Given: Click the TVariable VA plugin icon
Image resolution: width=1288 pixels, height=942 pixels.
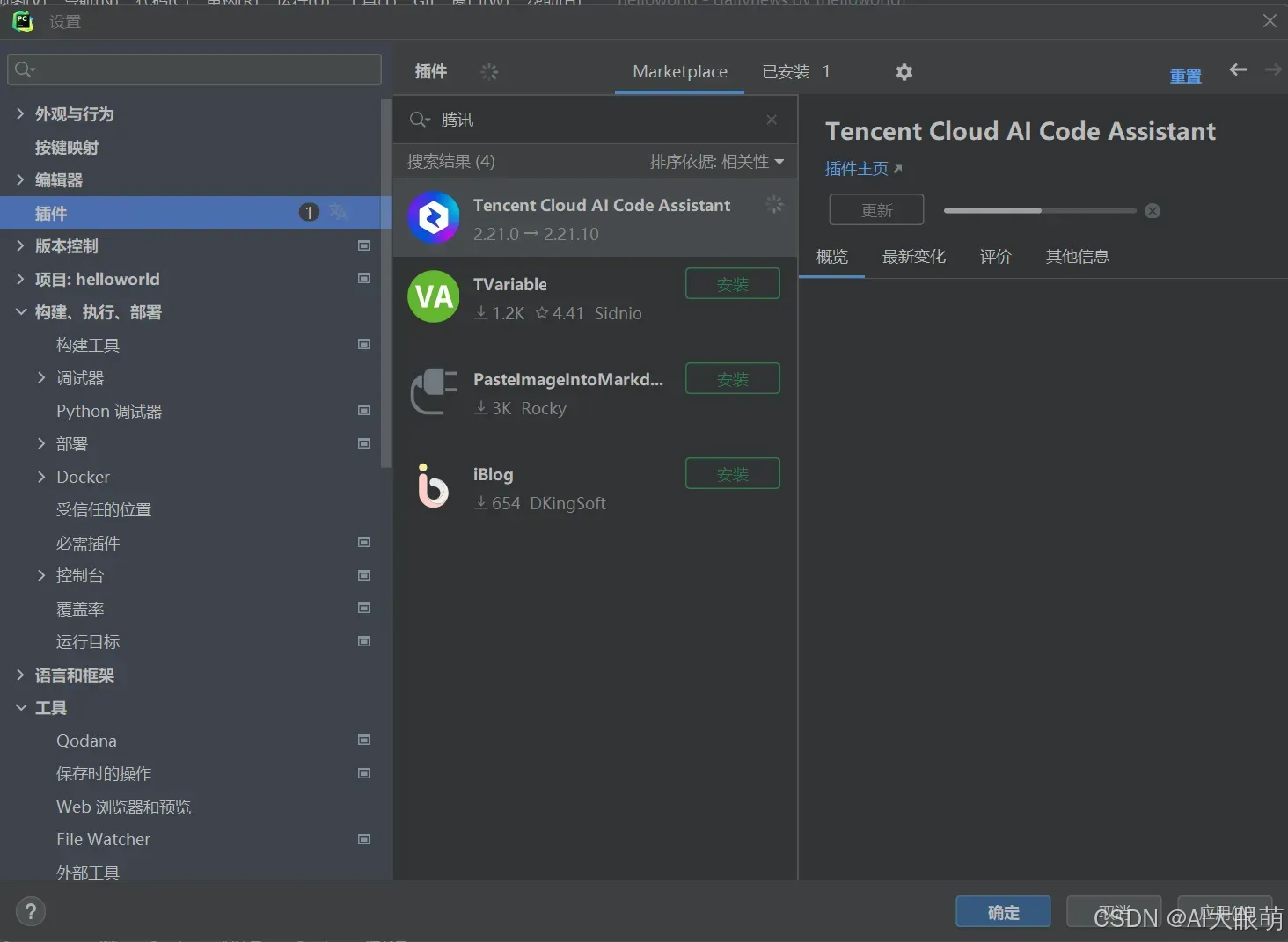Looking at the screenshot, I should coord(434,296).
